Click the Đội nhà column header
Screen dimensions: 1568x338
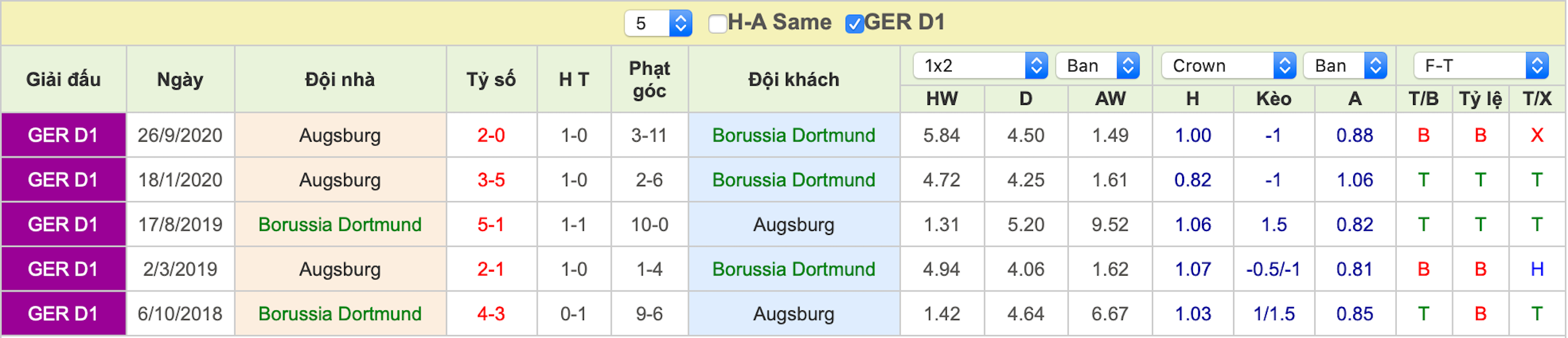click(x=340, y=79)
